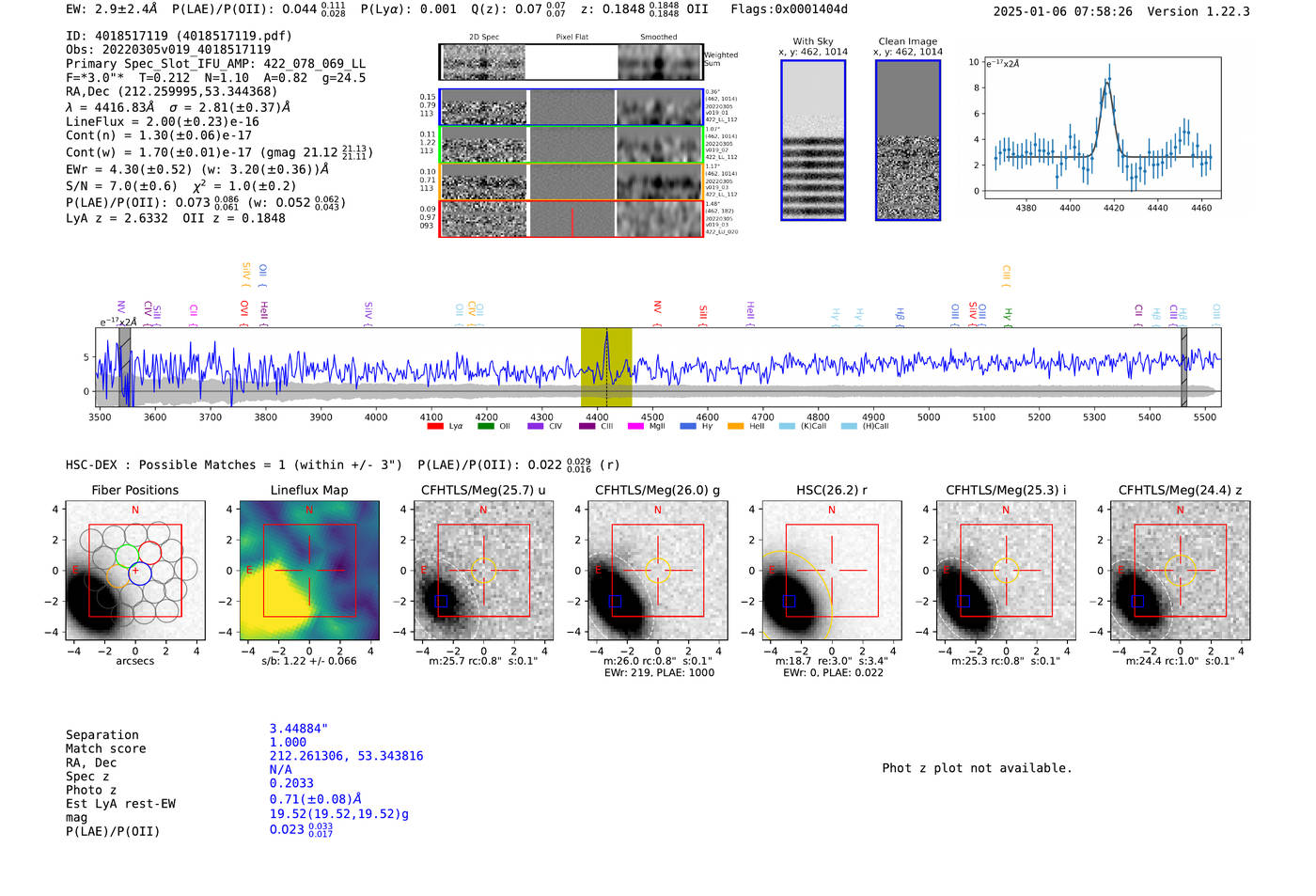The image size is (1316, 896).
Task: Open the Fiber Positions image panel
Action: point(135,570)
